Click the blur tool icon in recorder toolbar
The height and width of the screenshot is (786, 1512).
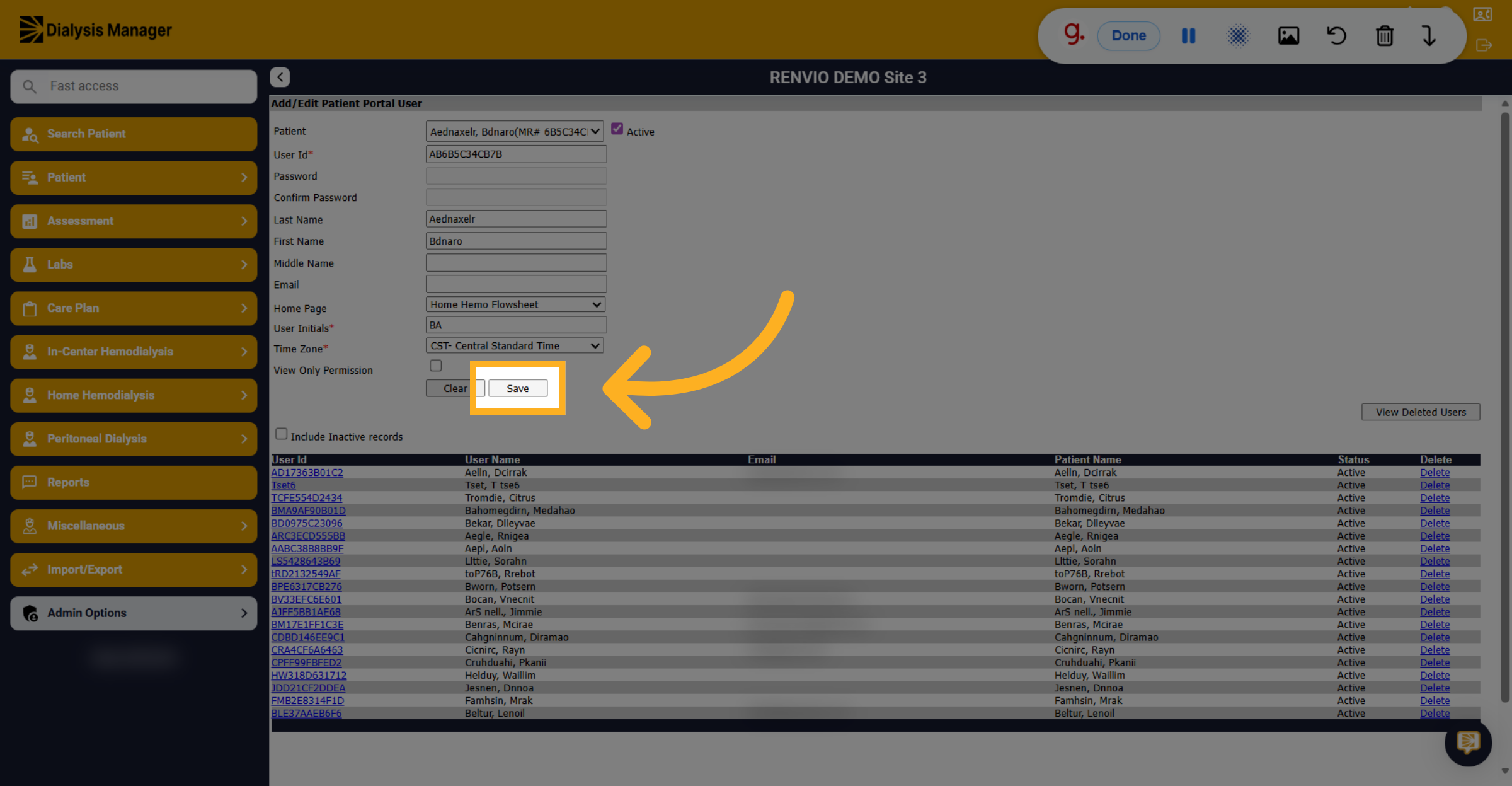1237,36
